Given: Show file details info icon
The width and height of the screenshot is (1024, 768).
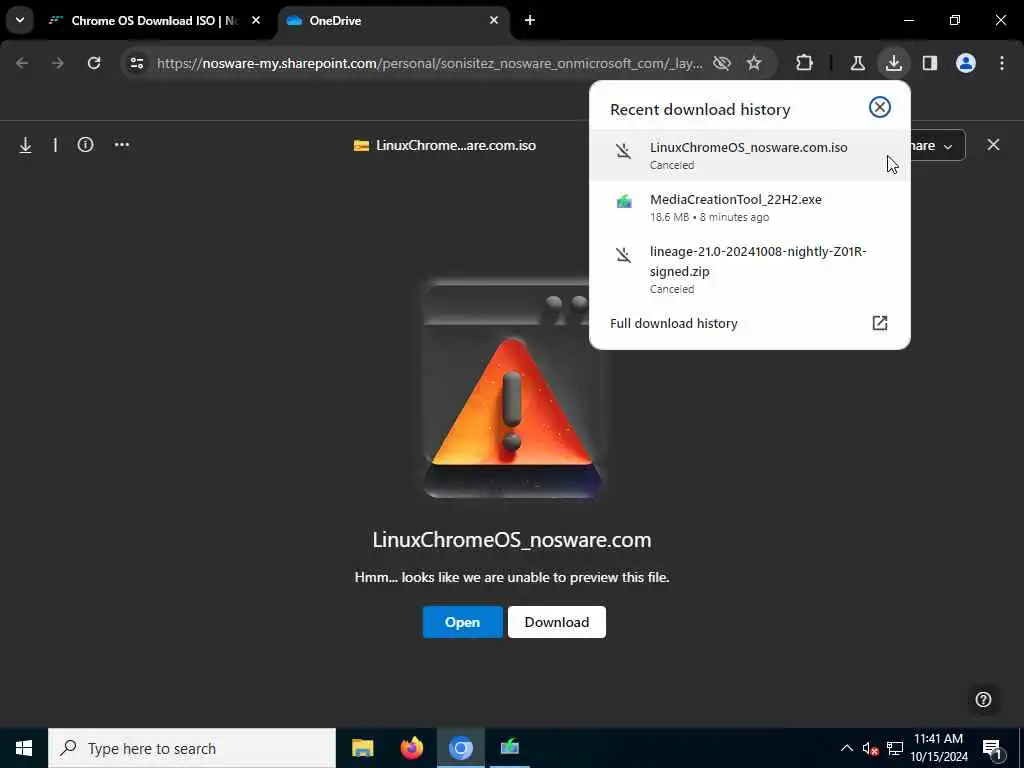Looking at the screenshot, I should [x=86, y=144].
